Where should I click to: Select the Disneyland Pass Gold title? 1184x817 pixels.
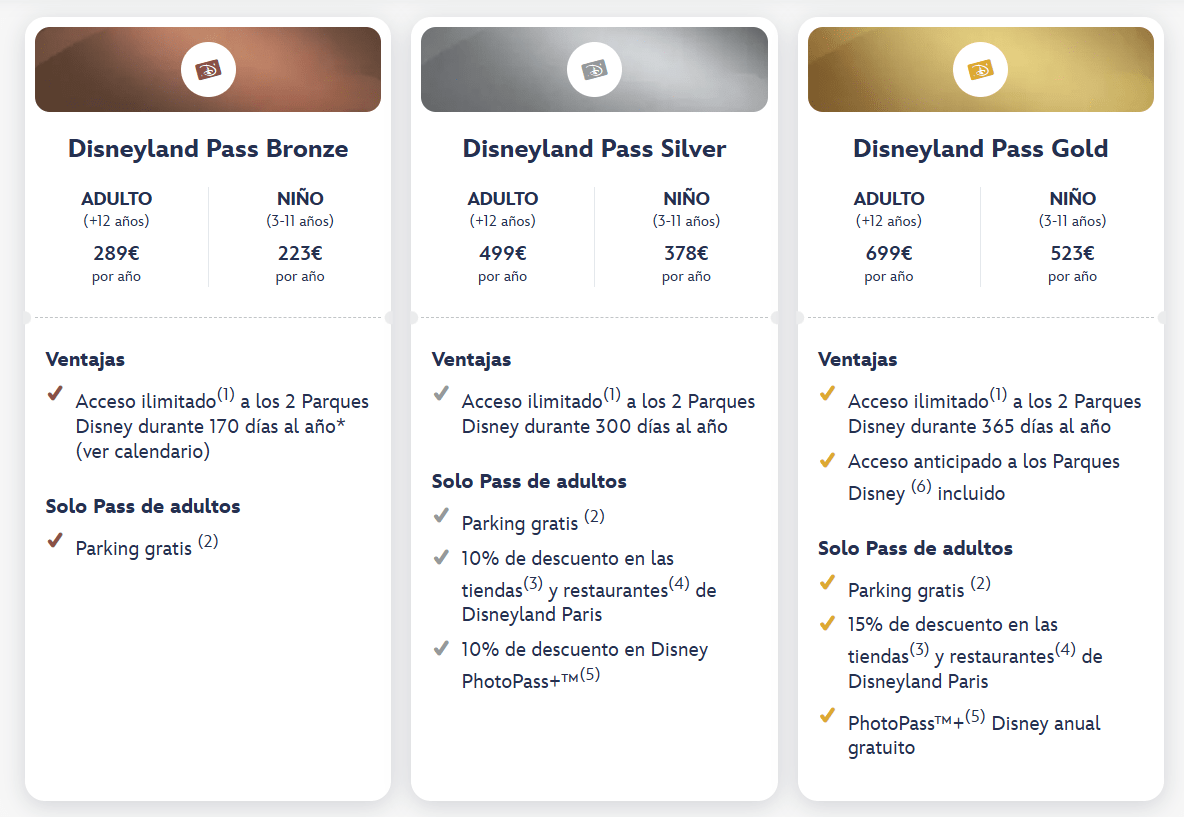click(x=980, y=149)
